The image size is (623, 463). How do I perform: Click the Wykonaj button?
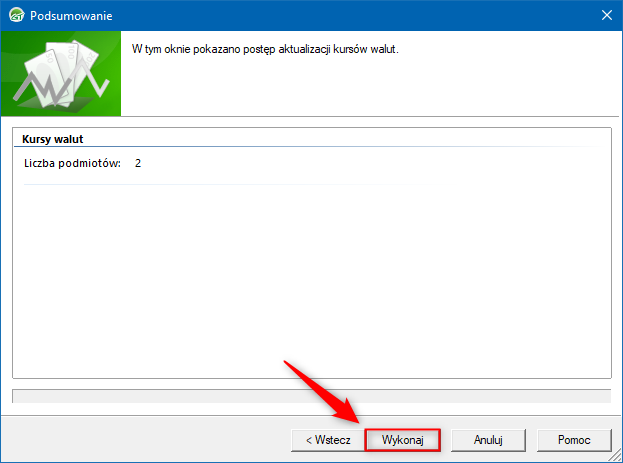[402, 440]
